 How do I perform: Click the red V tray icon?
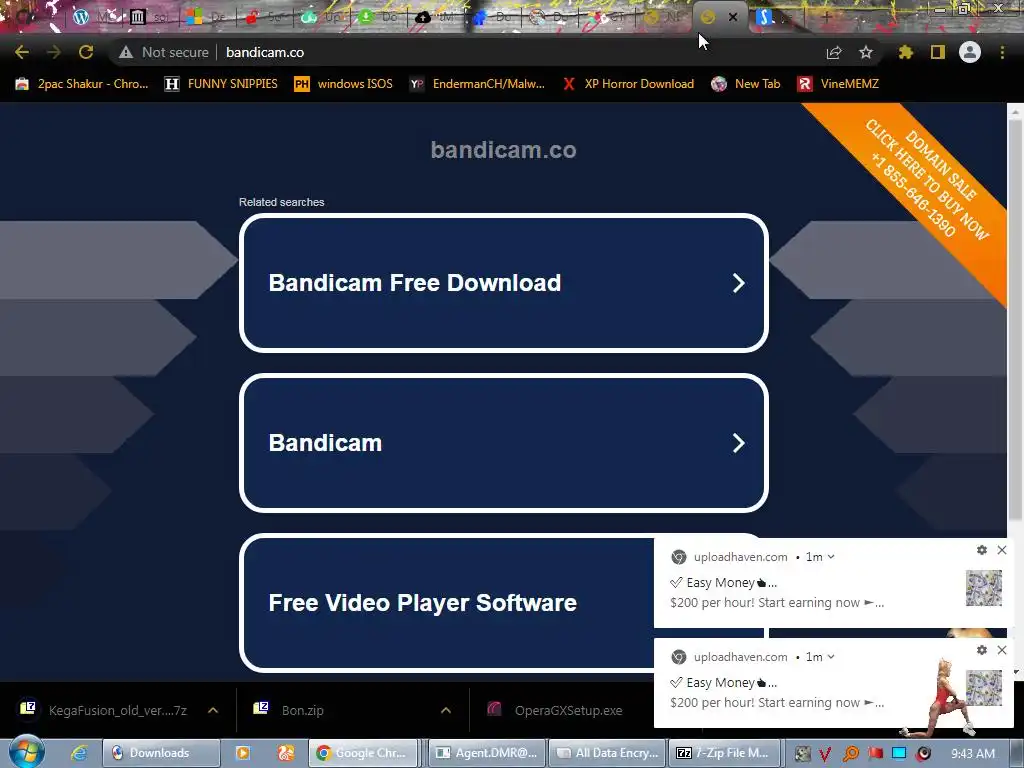click(825, 754)
